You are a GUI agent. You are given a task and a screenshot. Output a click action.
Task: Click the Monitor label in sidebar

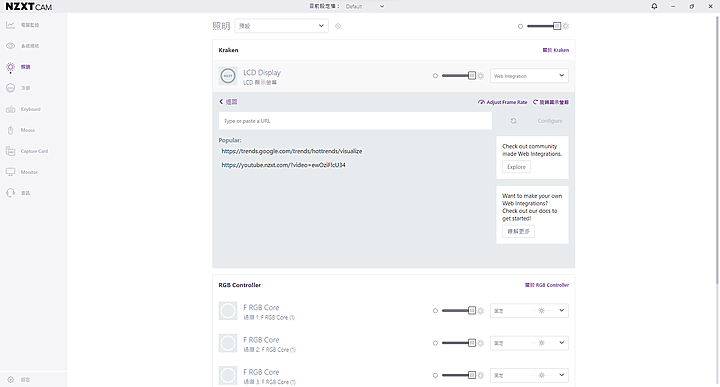[x=29, y=172]
